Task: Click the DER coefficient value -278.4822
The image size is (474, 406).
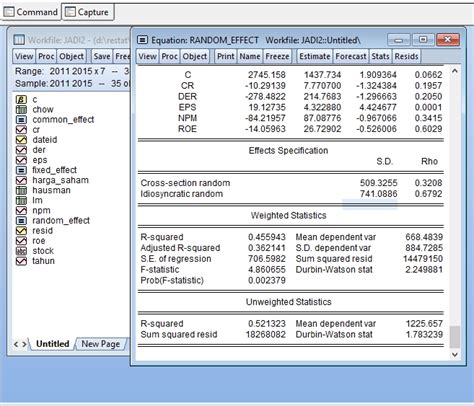Action: point(265,97)
